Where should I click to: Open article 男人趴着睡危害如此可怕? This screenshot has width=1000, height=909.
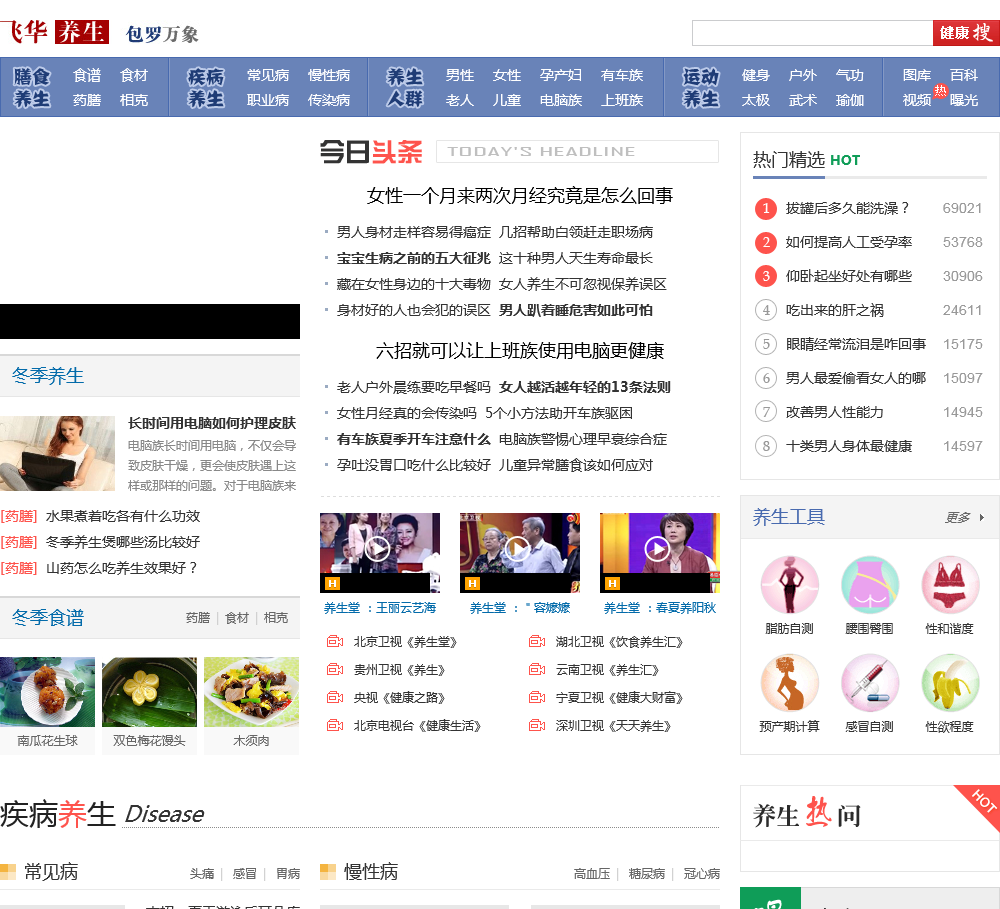pyautogui.click(x=576, y=311)
